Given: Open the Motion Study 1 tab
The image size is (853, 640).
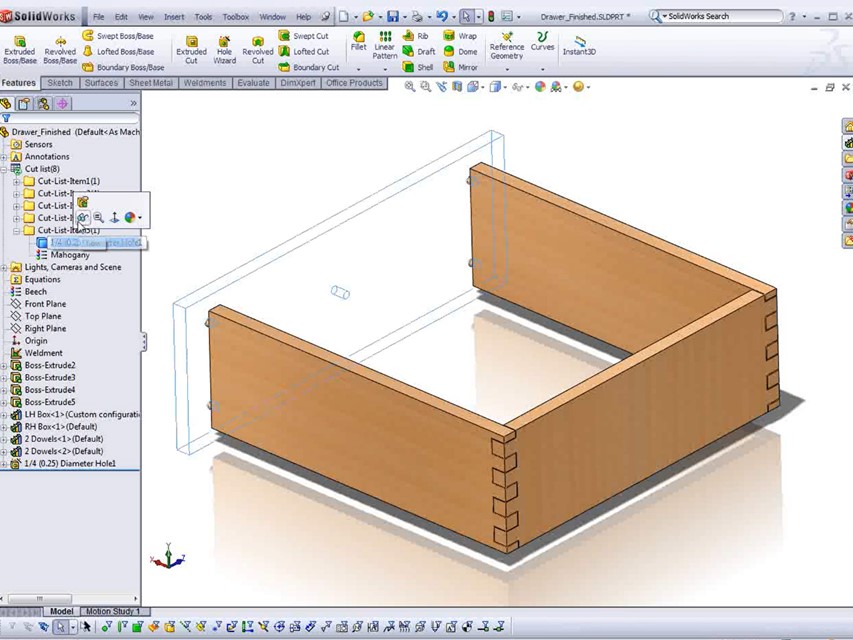Looking at the screenshot, I should (112, 611).
